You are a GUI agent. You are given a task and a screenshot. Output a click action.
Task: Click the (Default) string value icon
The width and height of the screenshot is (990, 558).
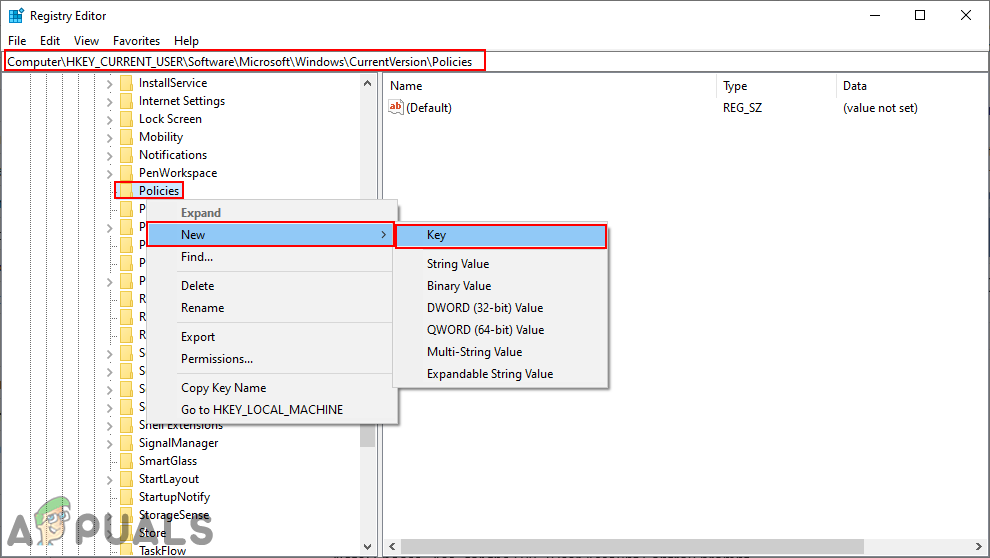396,107
